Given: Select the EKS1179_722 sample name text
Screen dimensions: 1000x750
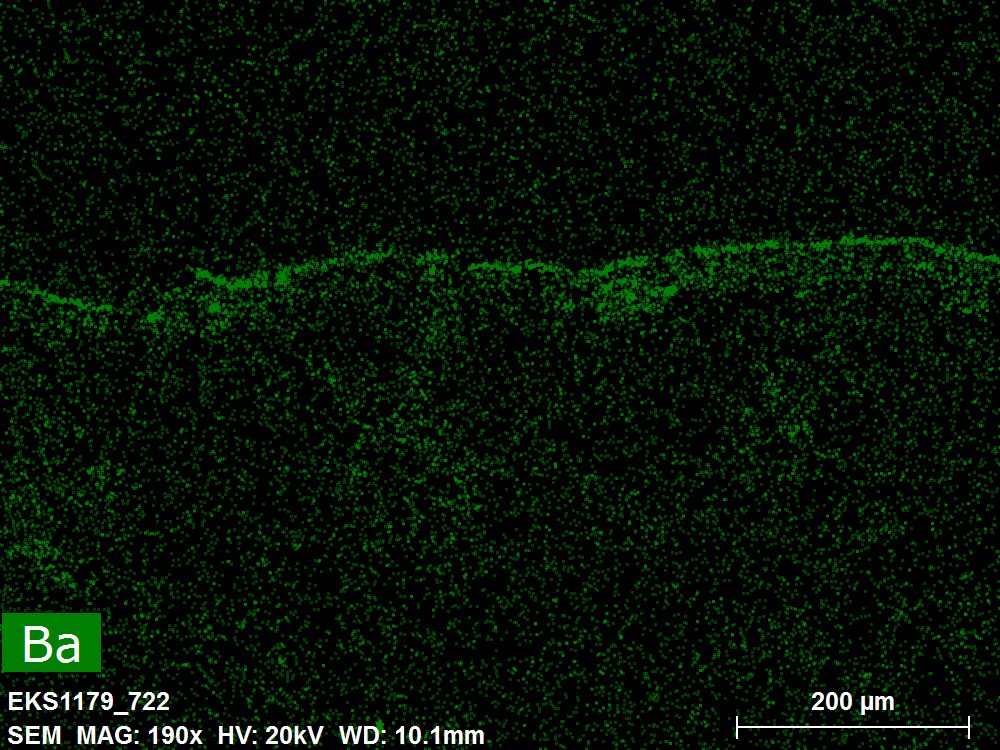Looking at the screenshot, I should [89, 701].
